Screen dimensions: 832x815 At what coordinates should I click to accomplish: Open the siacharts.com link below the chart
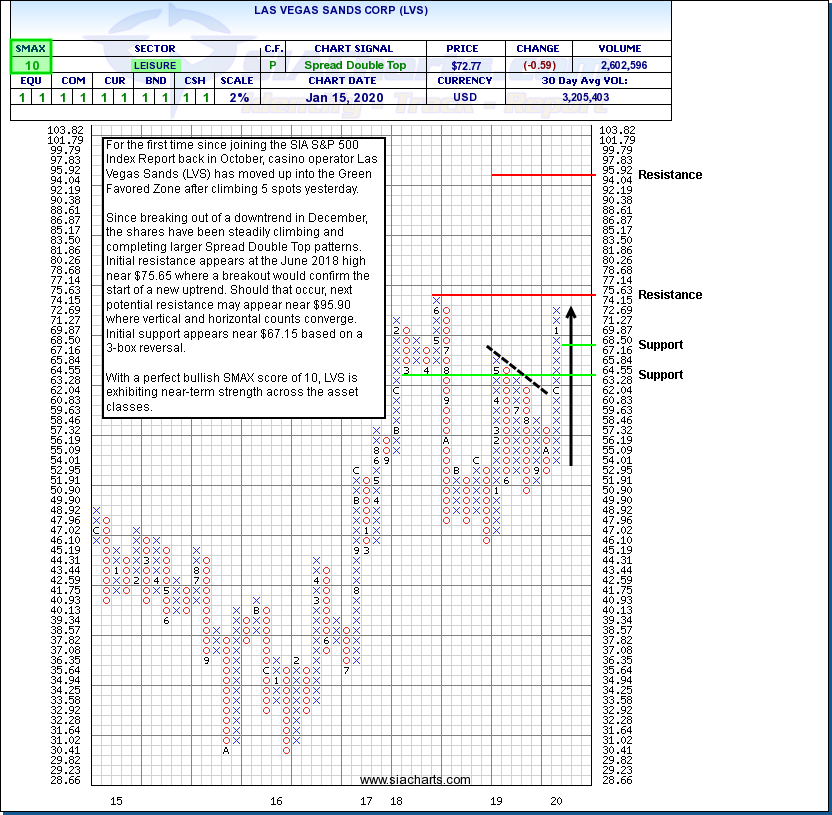click(x=415, y=780)
